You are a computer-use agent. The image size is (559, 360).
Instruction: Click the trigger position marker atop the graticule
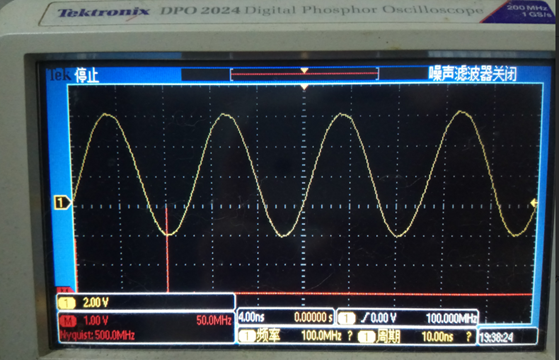click(x=304, y=87)
